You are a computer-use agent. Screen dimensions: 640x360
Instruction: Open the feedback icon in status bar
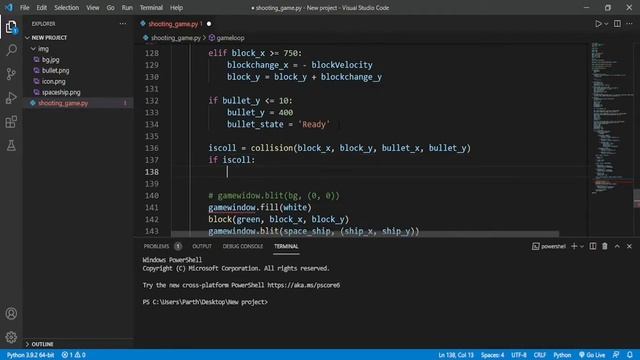(616, 355)
